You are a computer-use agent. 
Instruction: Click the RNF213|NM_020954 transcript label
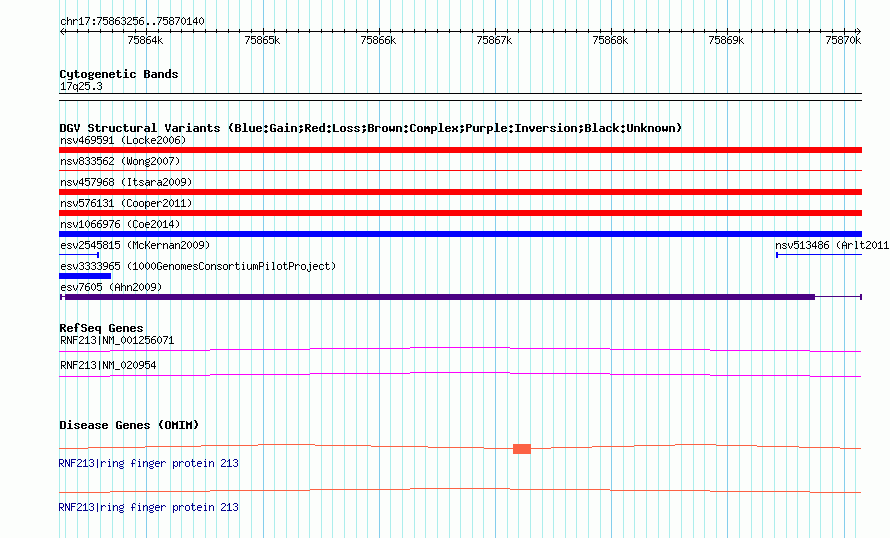[x=108, y=365]
